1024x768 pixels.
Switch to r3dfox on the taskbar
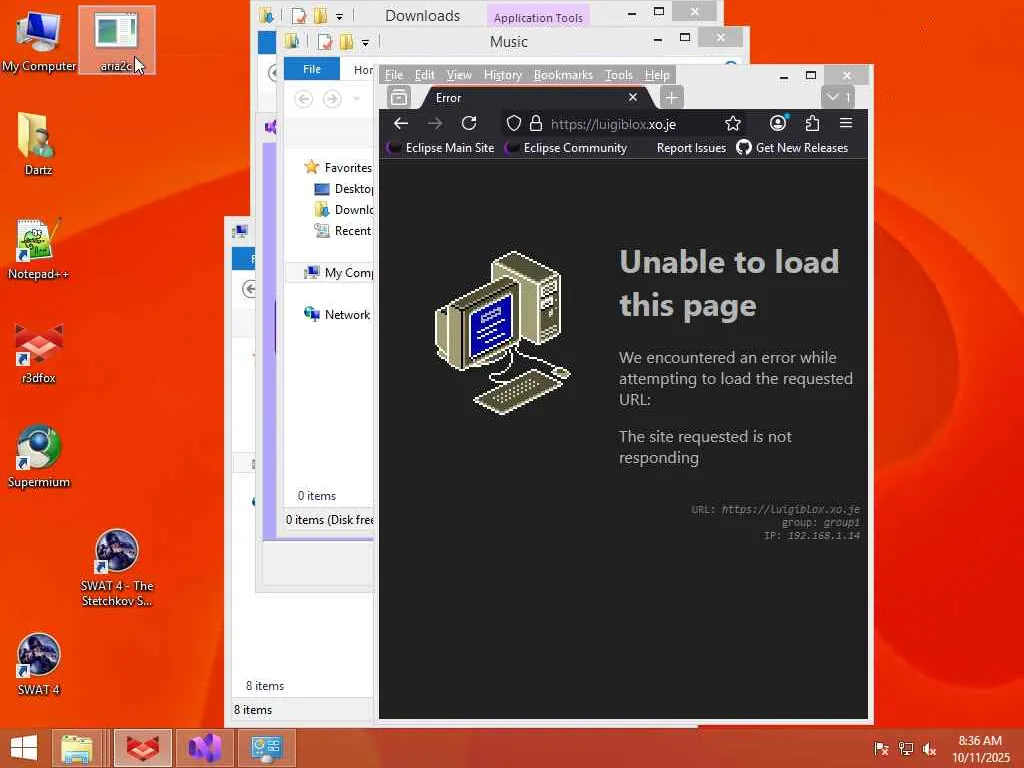pyautogui.click(x=142, y=748)
